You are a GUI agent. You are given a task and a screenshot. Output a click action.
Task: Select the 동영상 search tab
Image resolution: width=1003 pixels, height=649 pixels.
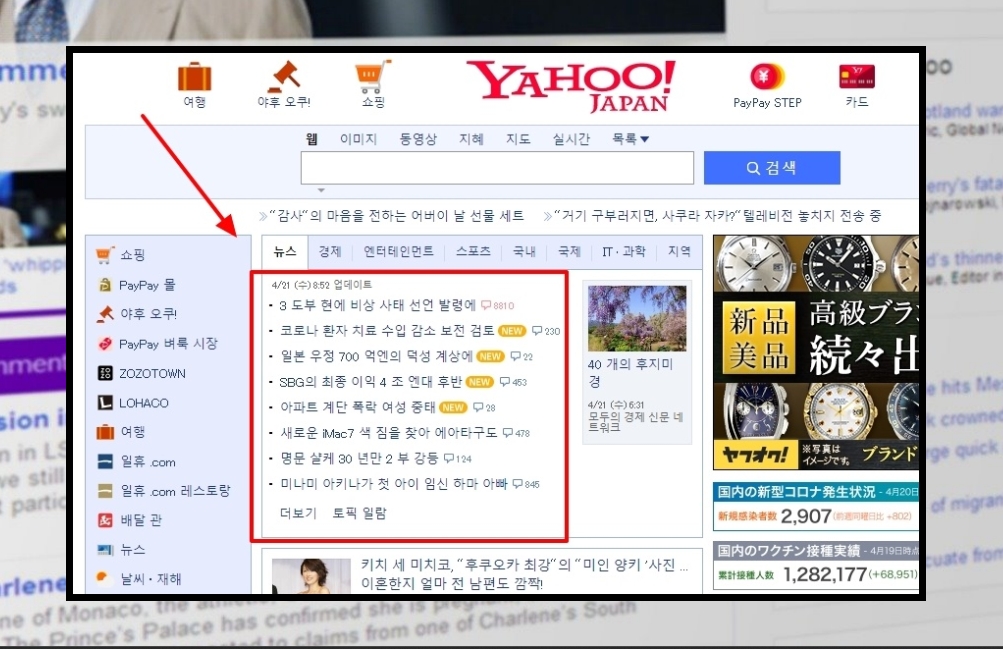pos(418,139)
